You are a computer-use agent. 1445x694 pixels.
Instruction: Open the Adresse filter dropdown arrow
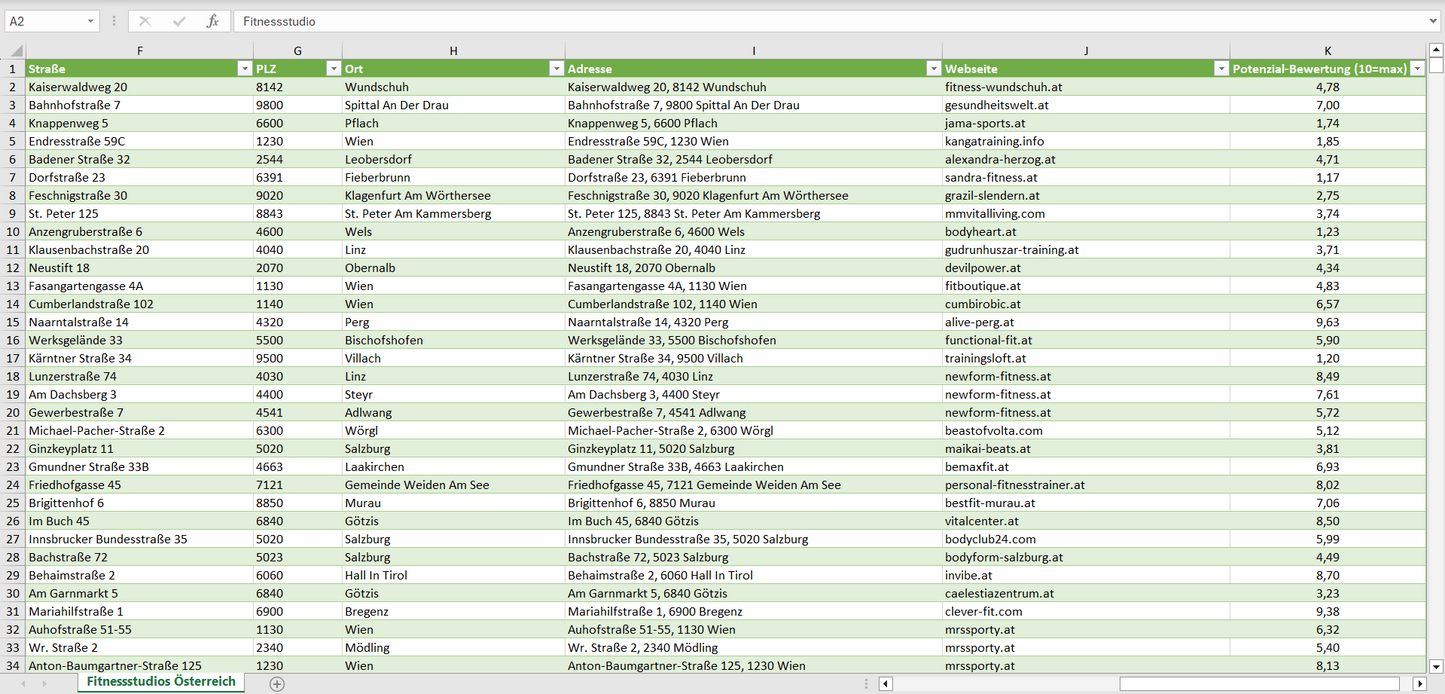(933, 69)
